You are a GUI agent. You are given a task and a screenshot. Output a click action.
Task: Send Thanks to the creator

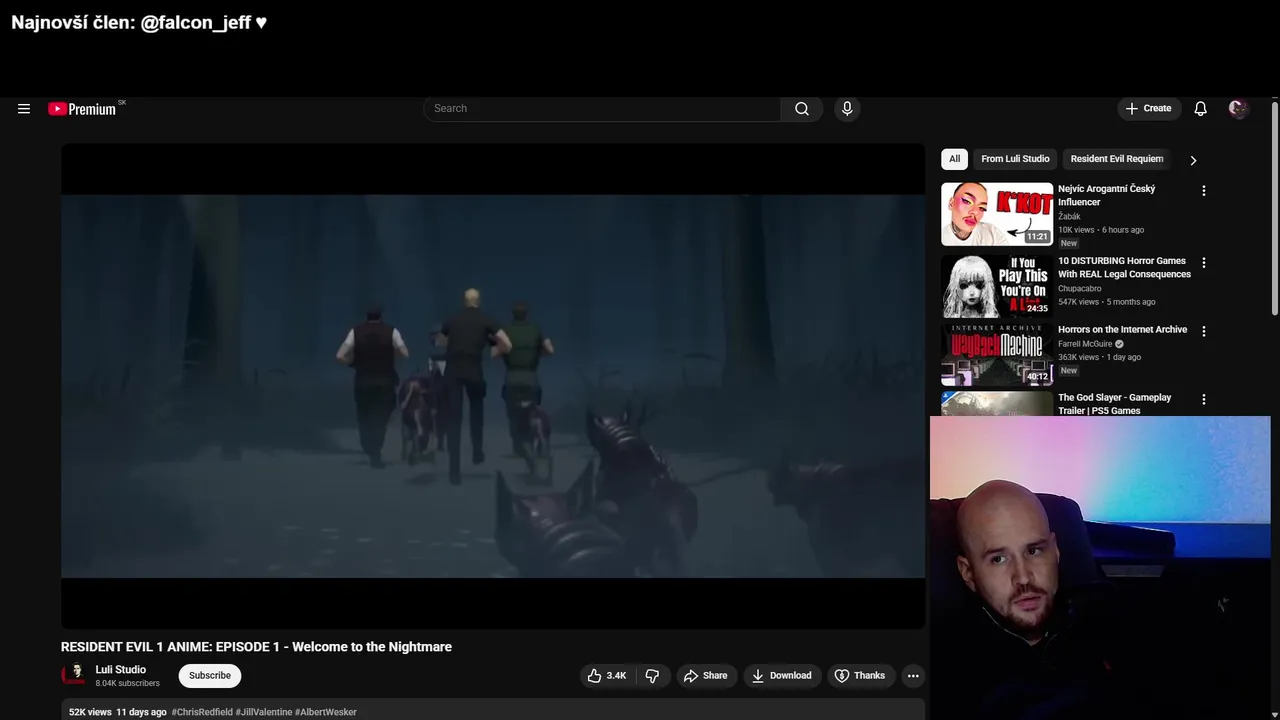coord(860,676)
